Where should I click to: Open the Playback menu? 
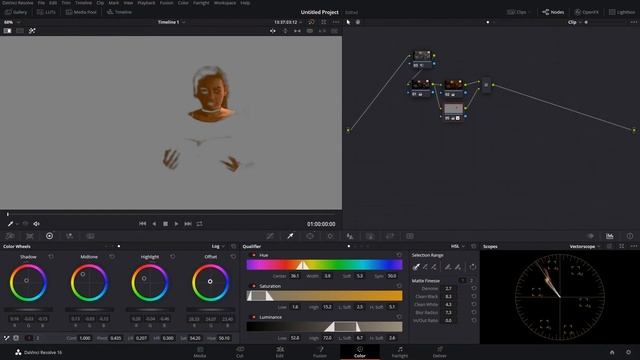point(146,3)
